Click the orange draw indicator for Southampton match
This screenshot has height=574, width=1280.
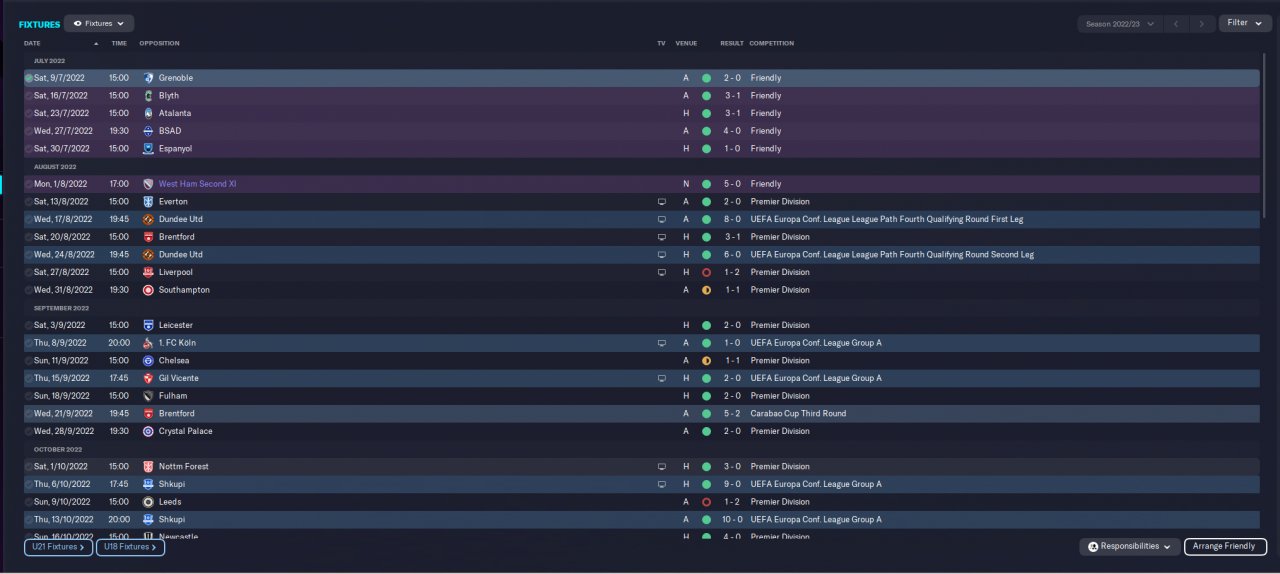(706, 290)
